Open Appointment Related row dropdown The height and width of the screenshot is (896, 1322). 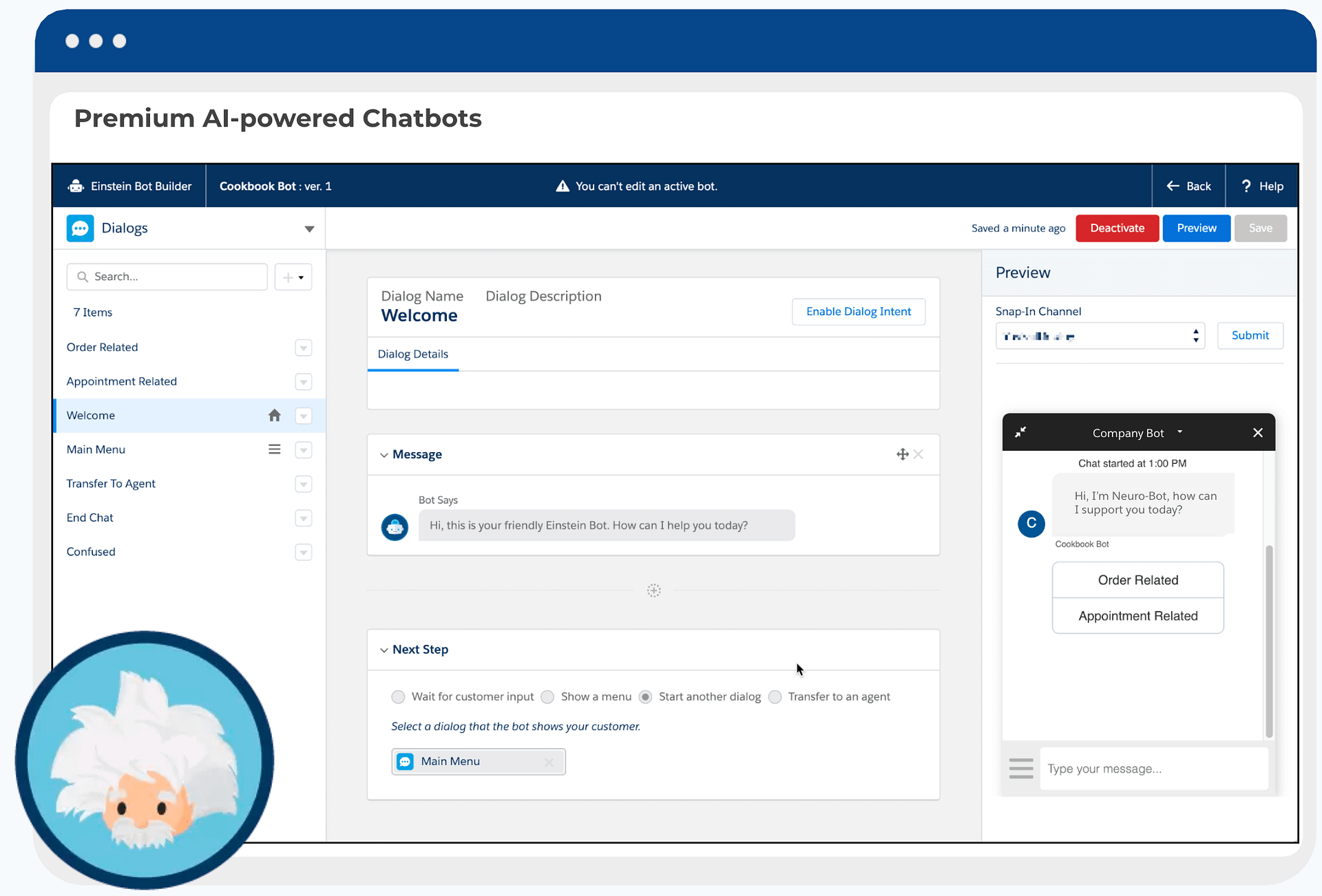click(303, 381)
